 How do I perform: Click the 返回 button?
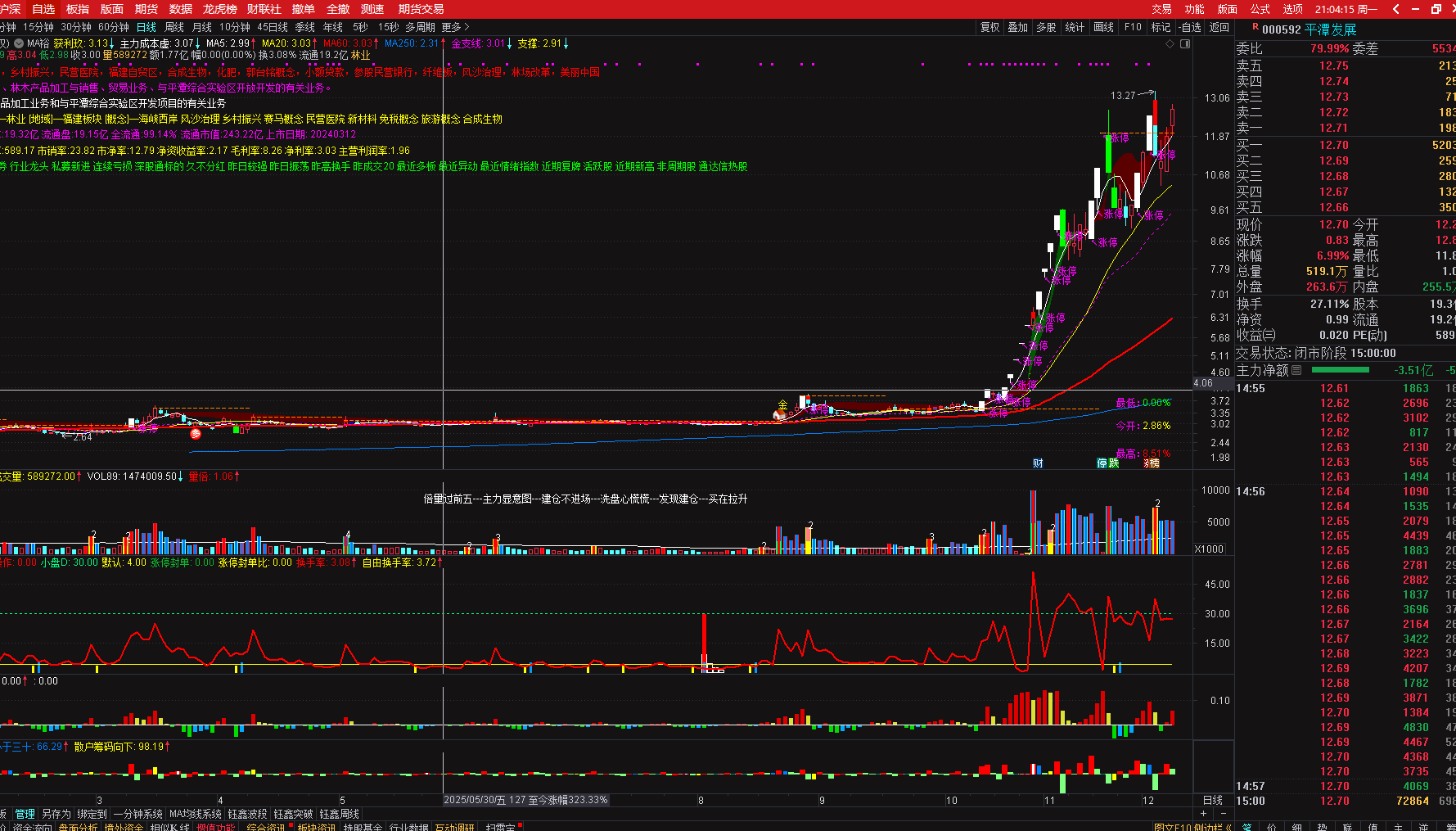coord(1219,27)
